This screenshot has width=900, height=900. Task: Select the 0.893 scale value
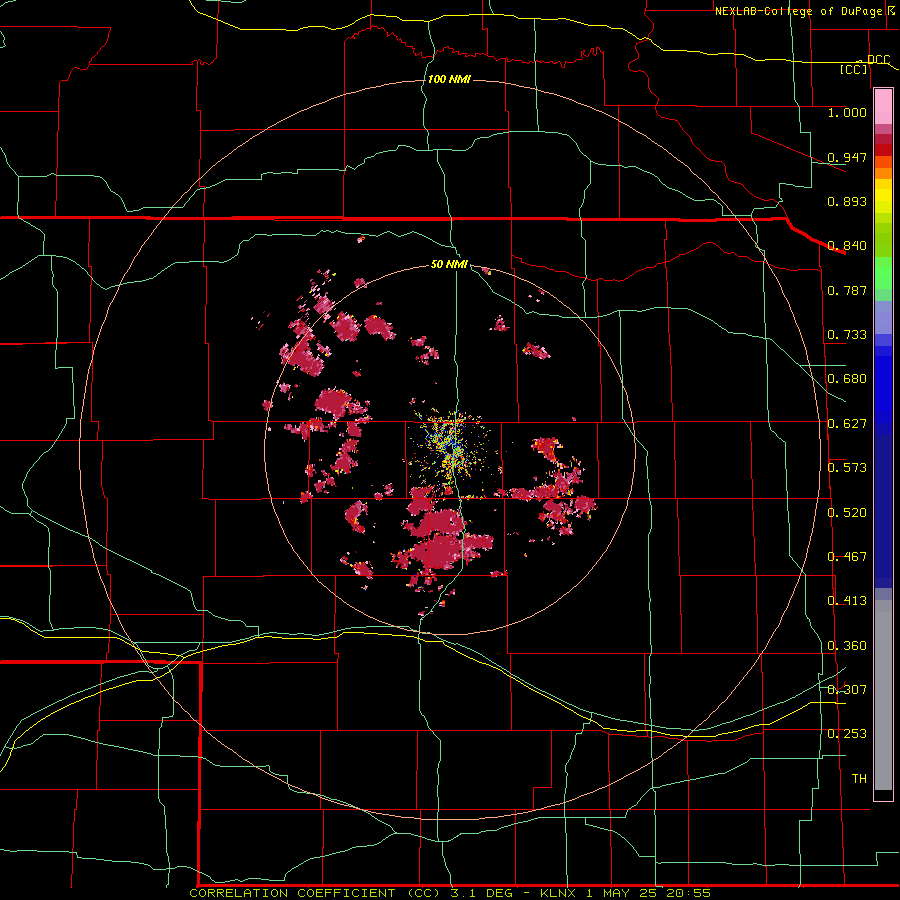click(x=847, y=201)
